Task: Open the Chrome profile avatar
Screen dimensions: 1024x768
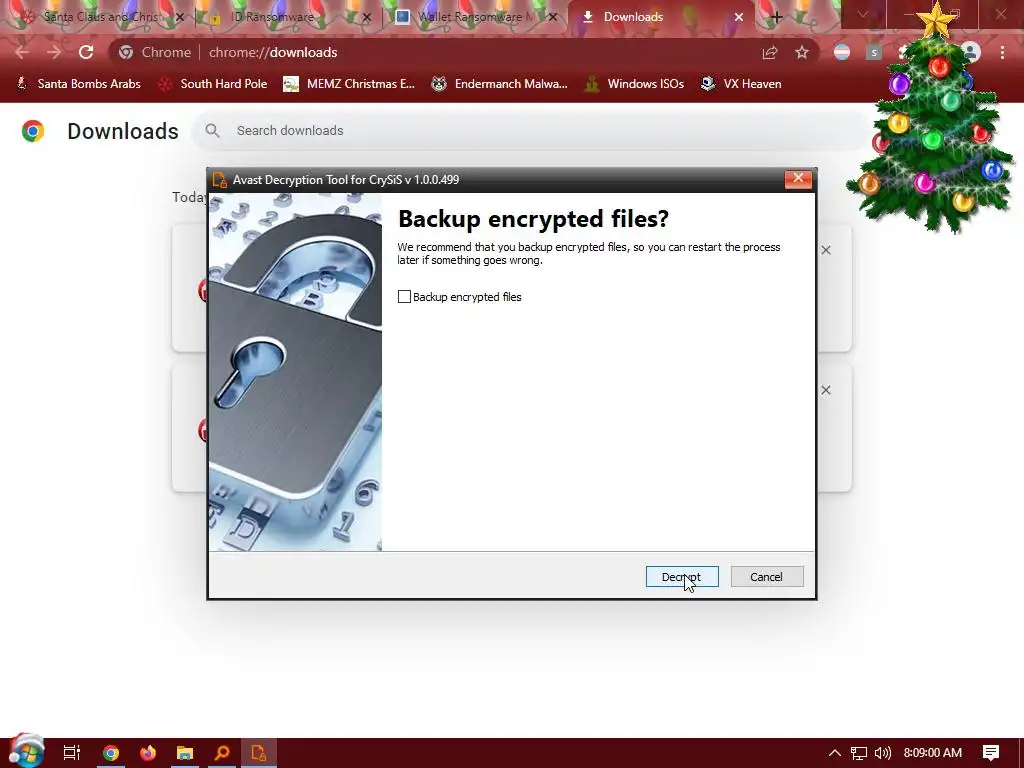Action: click(971, 52)
